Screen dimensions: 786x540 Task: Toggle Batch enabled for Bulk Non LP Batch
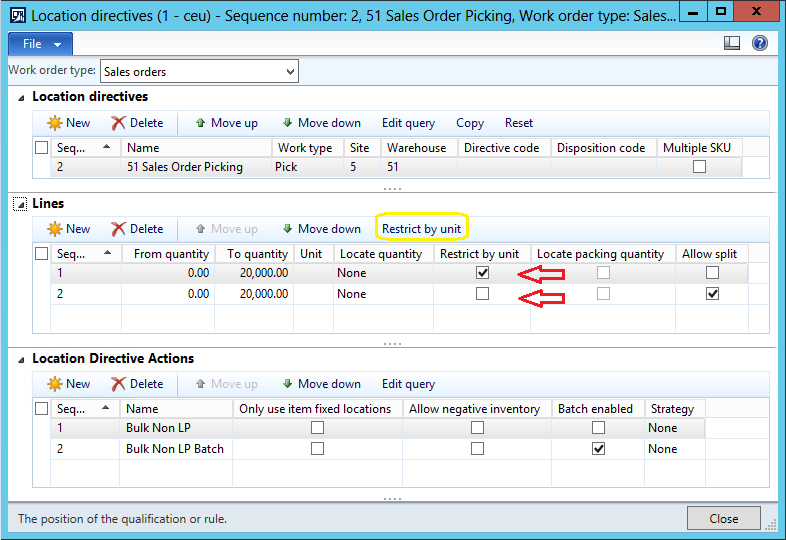click(598, 449)
